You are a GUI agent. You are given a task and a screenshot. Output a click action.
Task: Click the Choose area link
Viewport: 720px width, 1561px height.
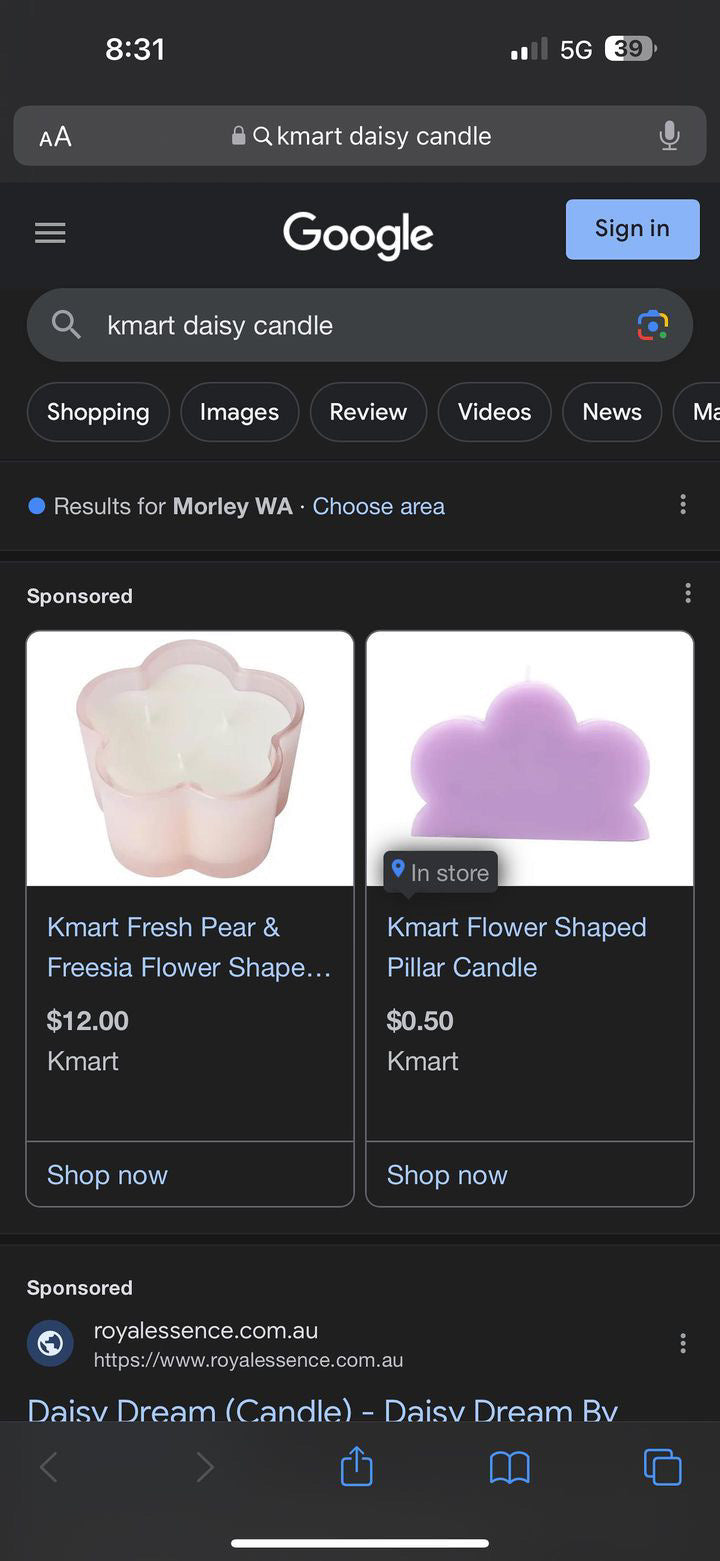point(378,506)
